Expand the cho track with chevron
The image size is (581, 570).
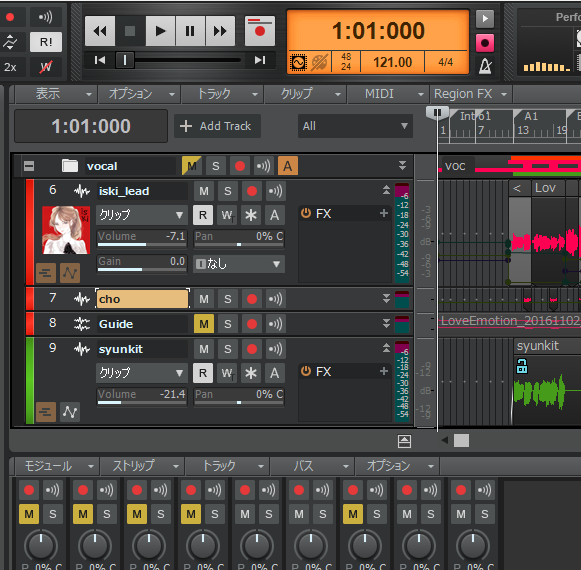[386, 299]
